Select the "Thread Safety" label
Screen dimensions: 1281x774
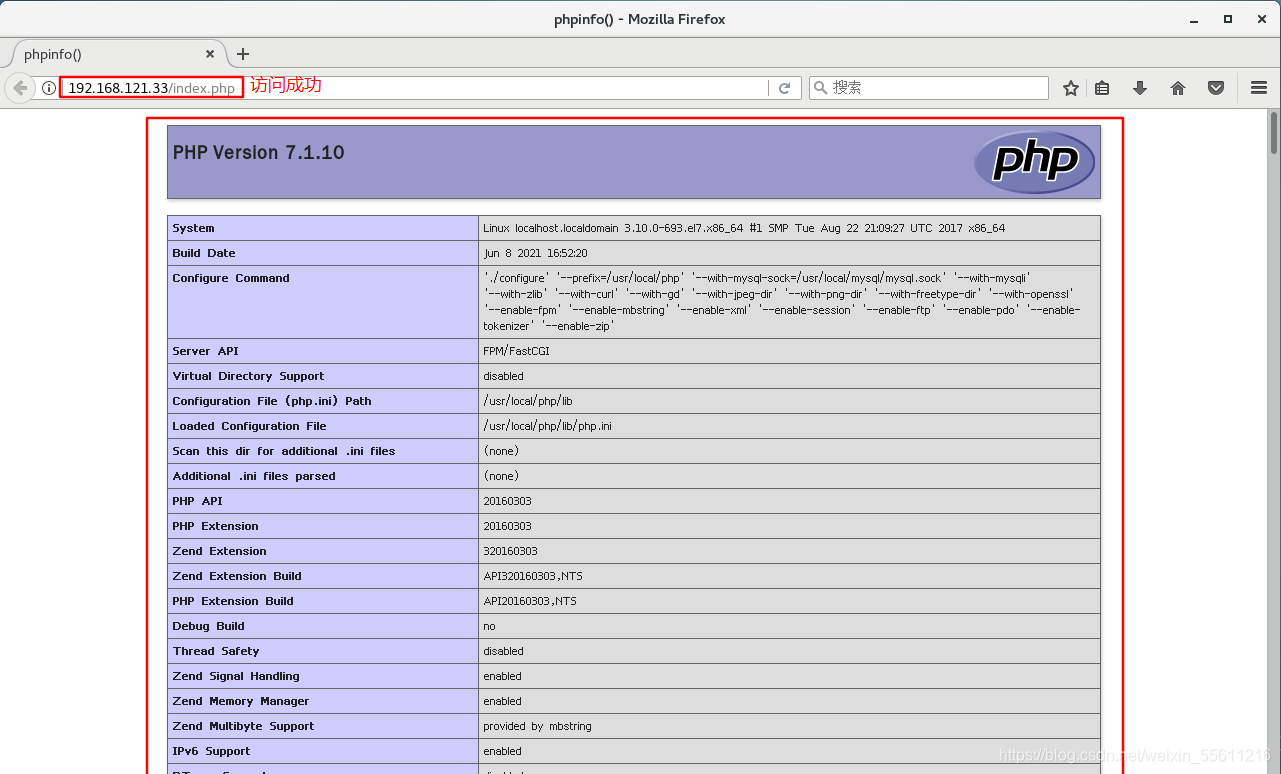(216, 651)
